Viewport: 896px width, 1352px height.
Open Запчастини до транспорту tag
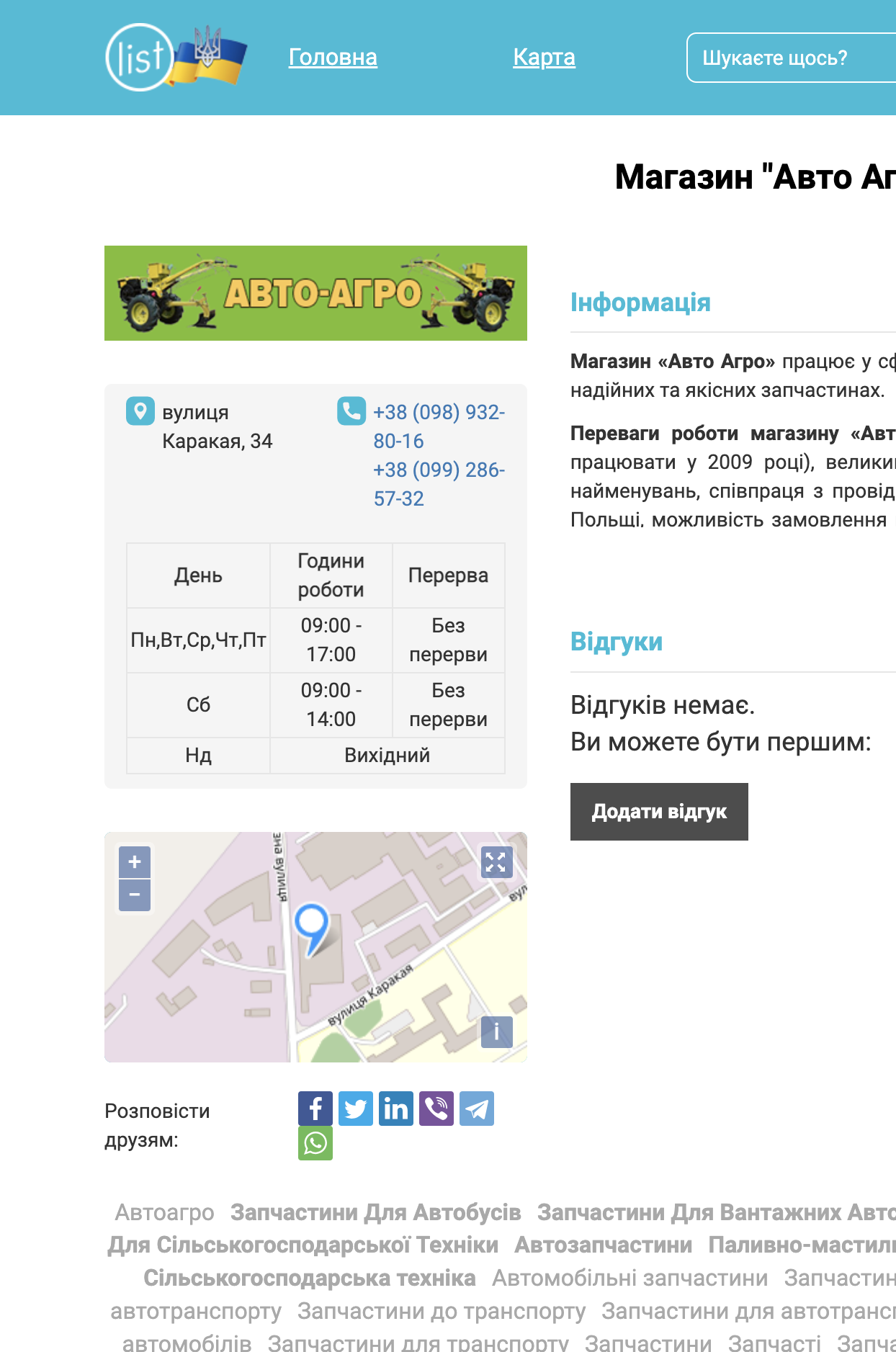coord(442,1311)
